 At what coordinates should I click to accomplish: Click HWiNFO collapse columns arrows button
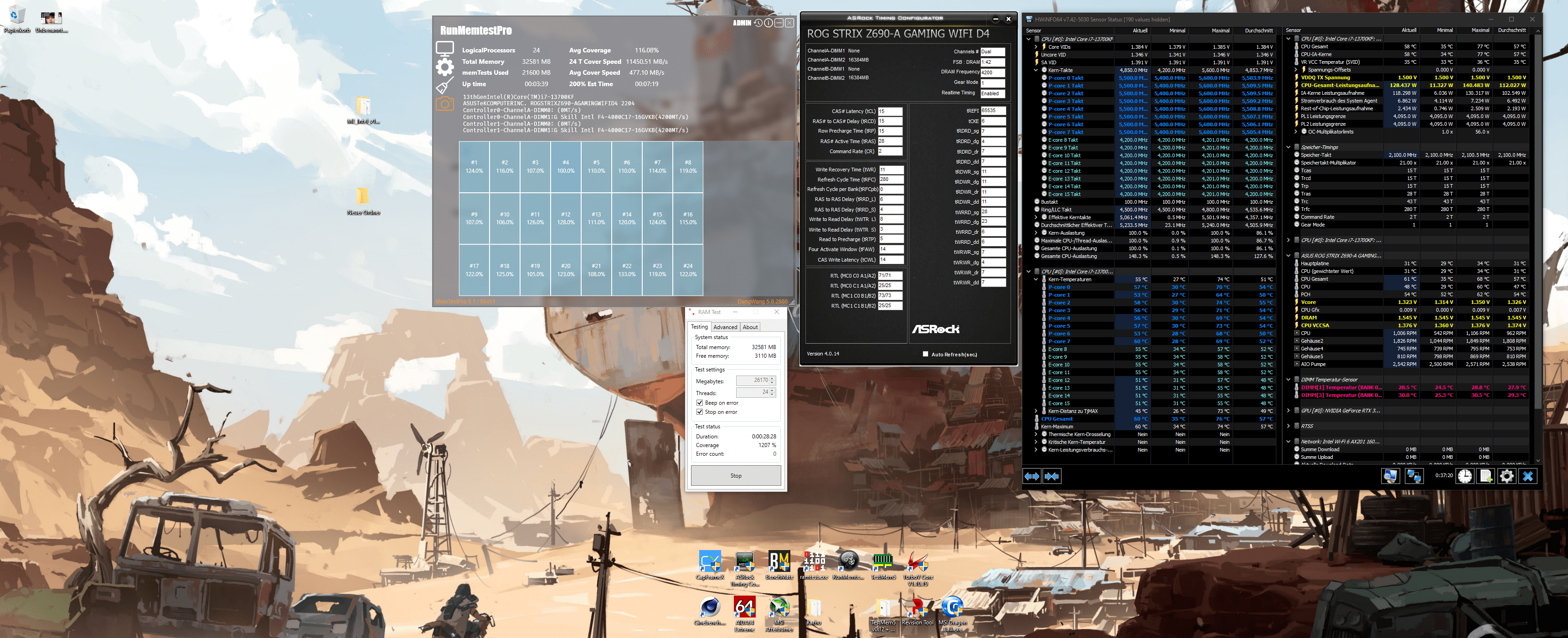pyautogui.click(x=1052, y=476)
